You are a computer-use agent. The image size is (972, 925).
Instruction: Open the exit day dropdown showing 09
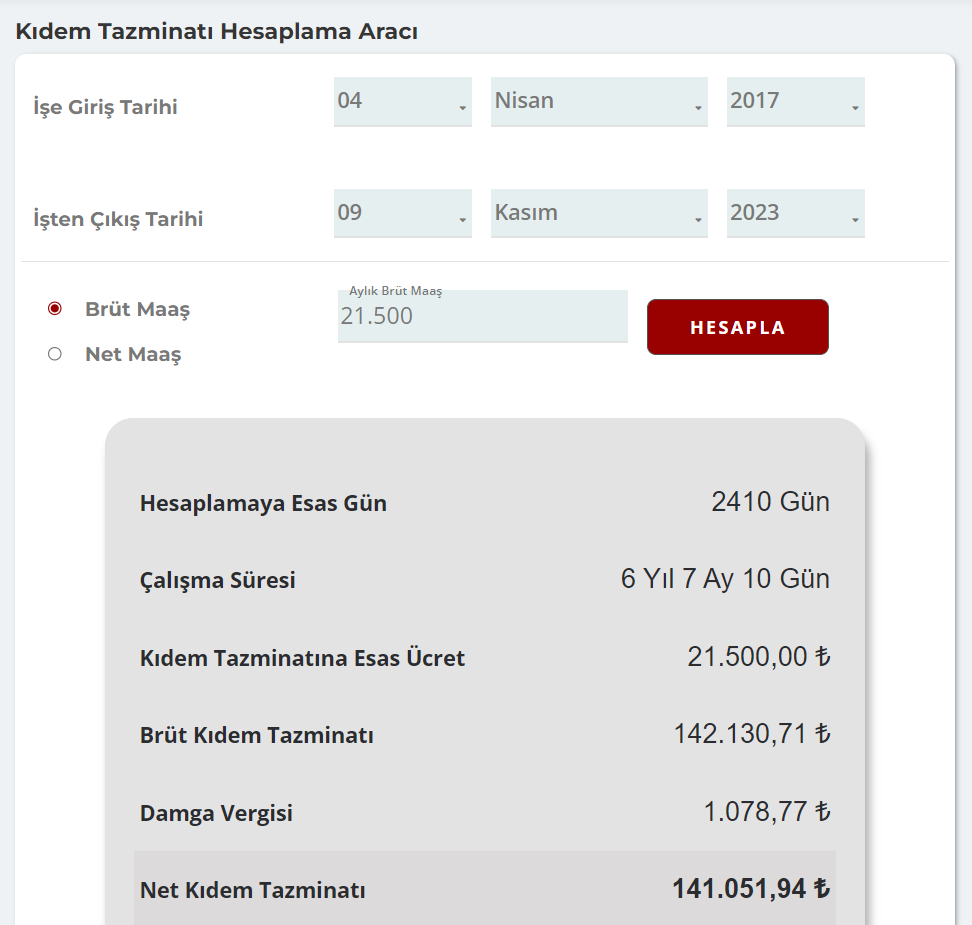click(x=403, y=213)
